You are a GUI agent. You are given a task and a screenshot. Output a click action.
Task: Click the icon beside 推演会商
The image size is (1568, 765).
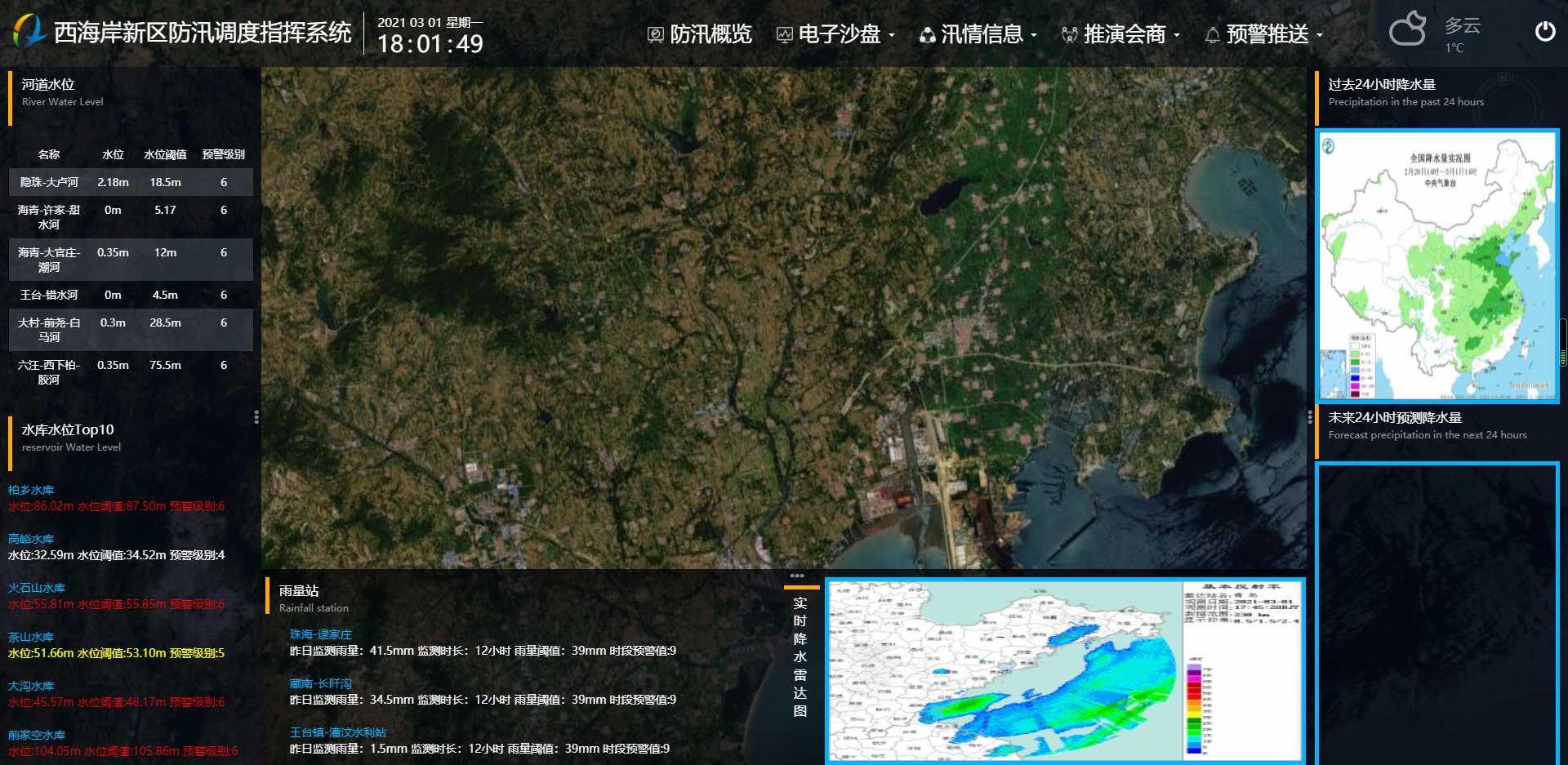[x=1069, y=35]
